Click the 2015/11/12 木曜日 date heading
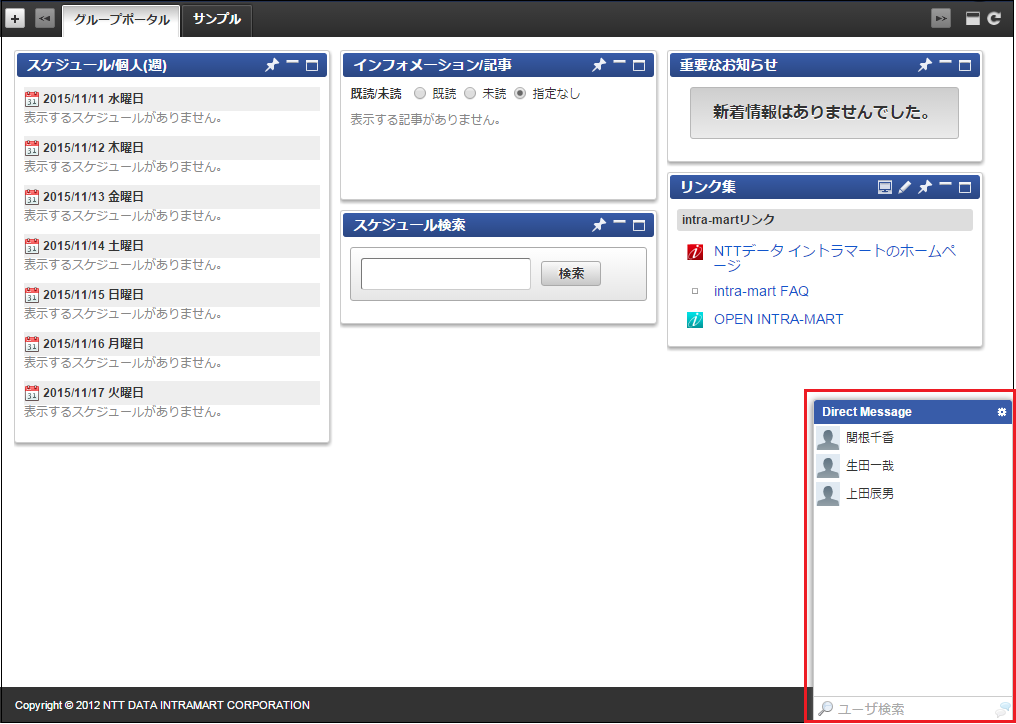Viewport: 1016px width, 724px height. point(172,148)
